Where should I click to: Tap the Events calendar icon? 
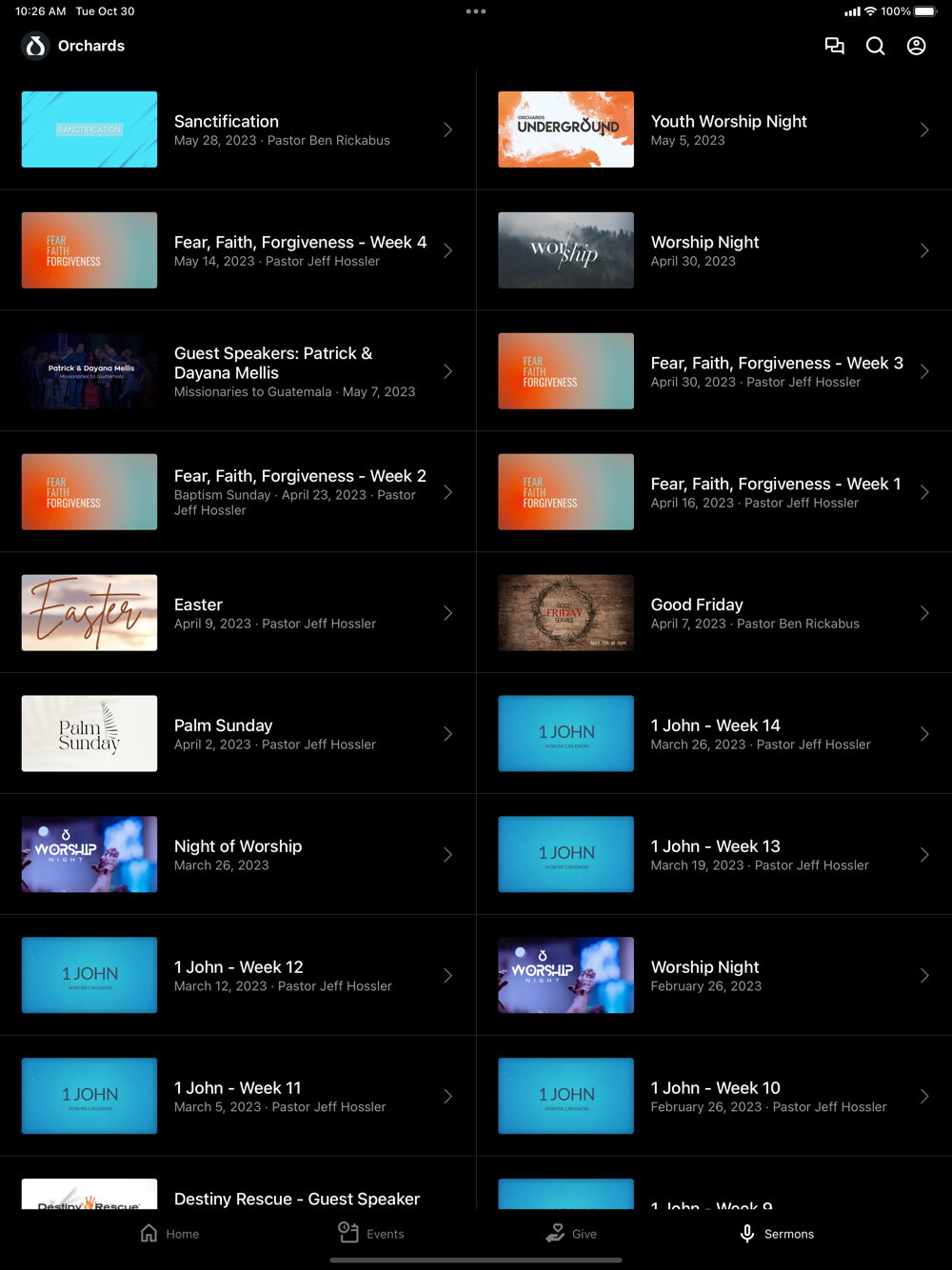348,1232
